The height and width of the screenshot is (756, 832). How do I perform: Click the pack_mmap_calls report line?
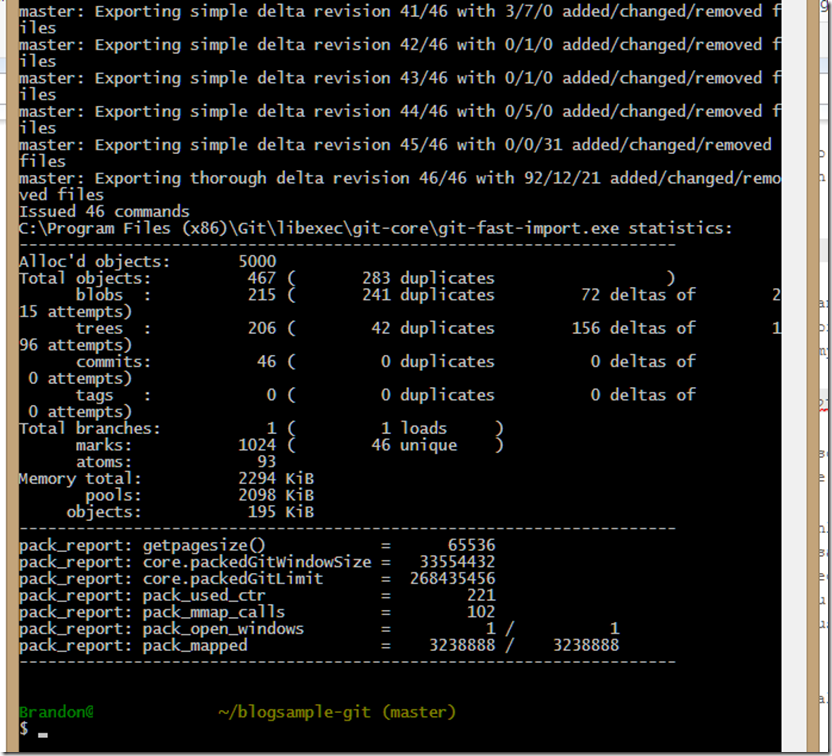point(257,612)
